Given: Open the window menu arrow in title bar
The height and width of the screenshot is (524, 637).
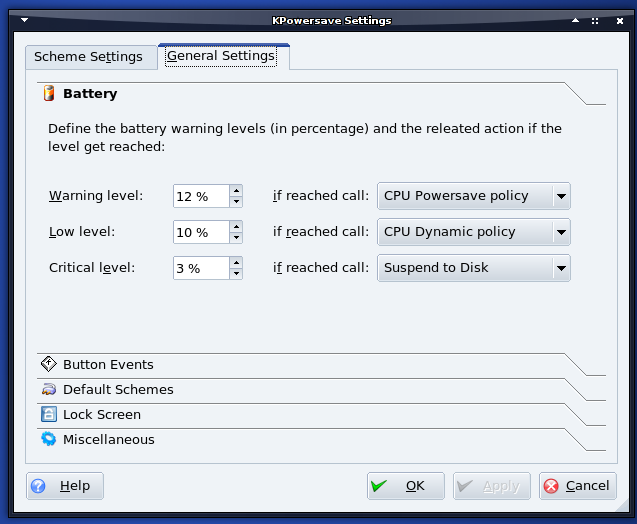Looking at the screenshot, I should coord(24,20).
